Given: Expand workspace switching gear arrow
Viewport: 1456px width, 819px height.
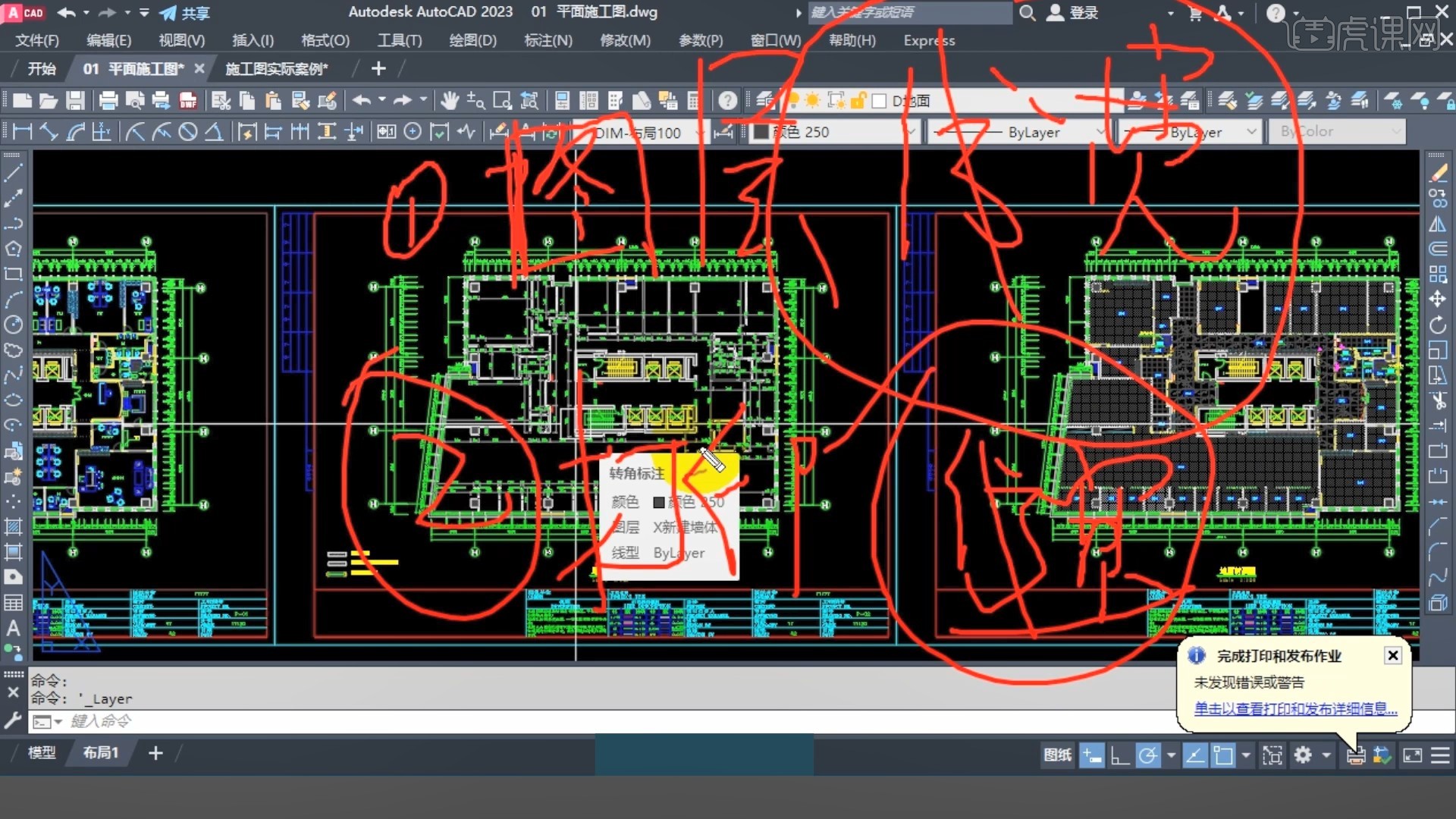Looking at the screenshot, I should click(x=1326, y=755).
